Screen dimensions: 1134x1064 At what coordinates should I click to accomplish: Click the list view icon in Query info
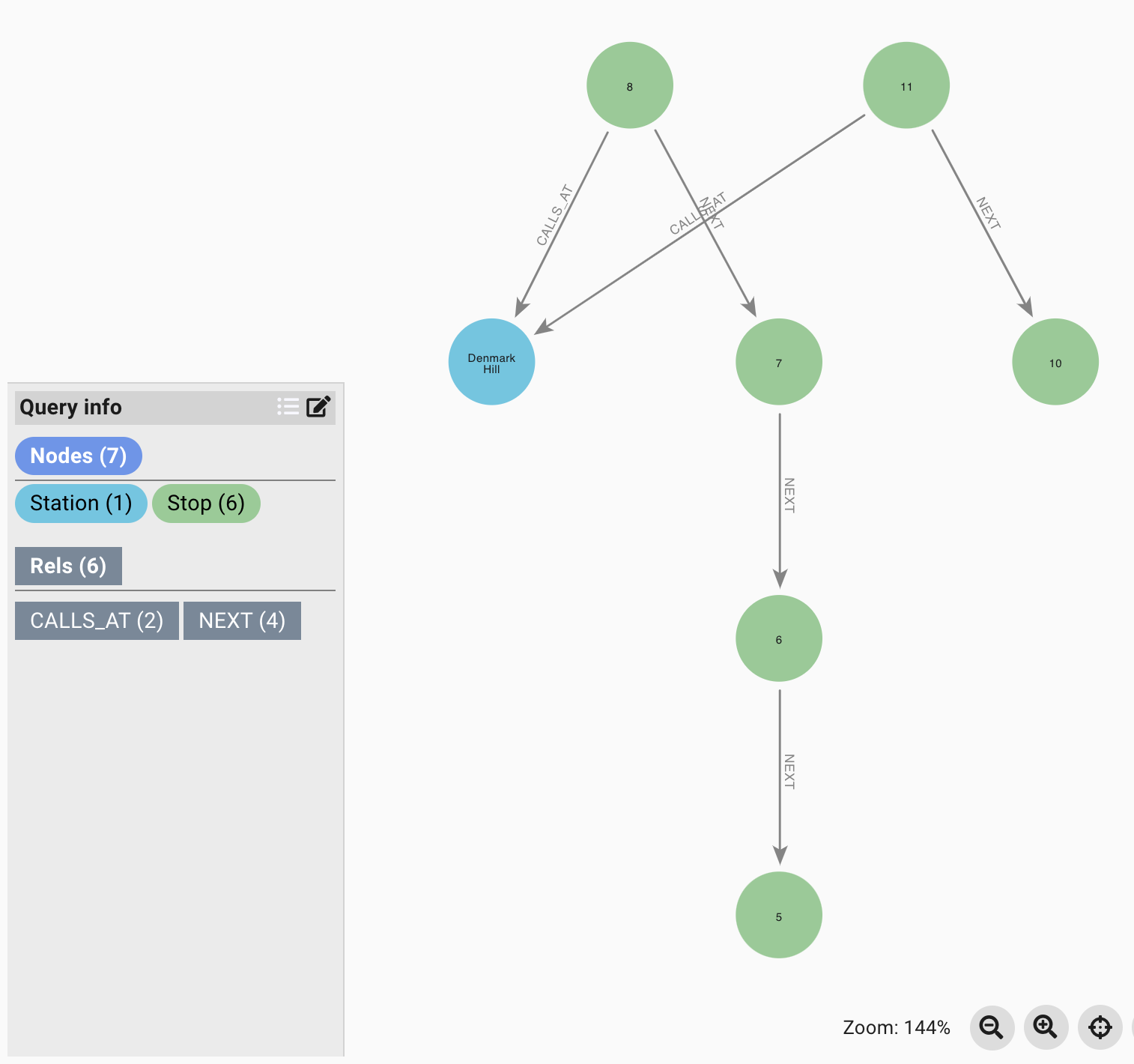tap(288, 407)
